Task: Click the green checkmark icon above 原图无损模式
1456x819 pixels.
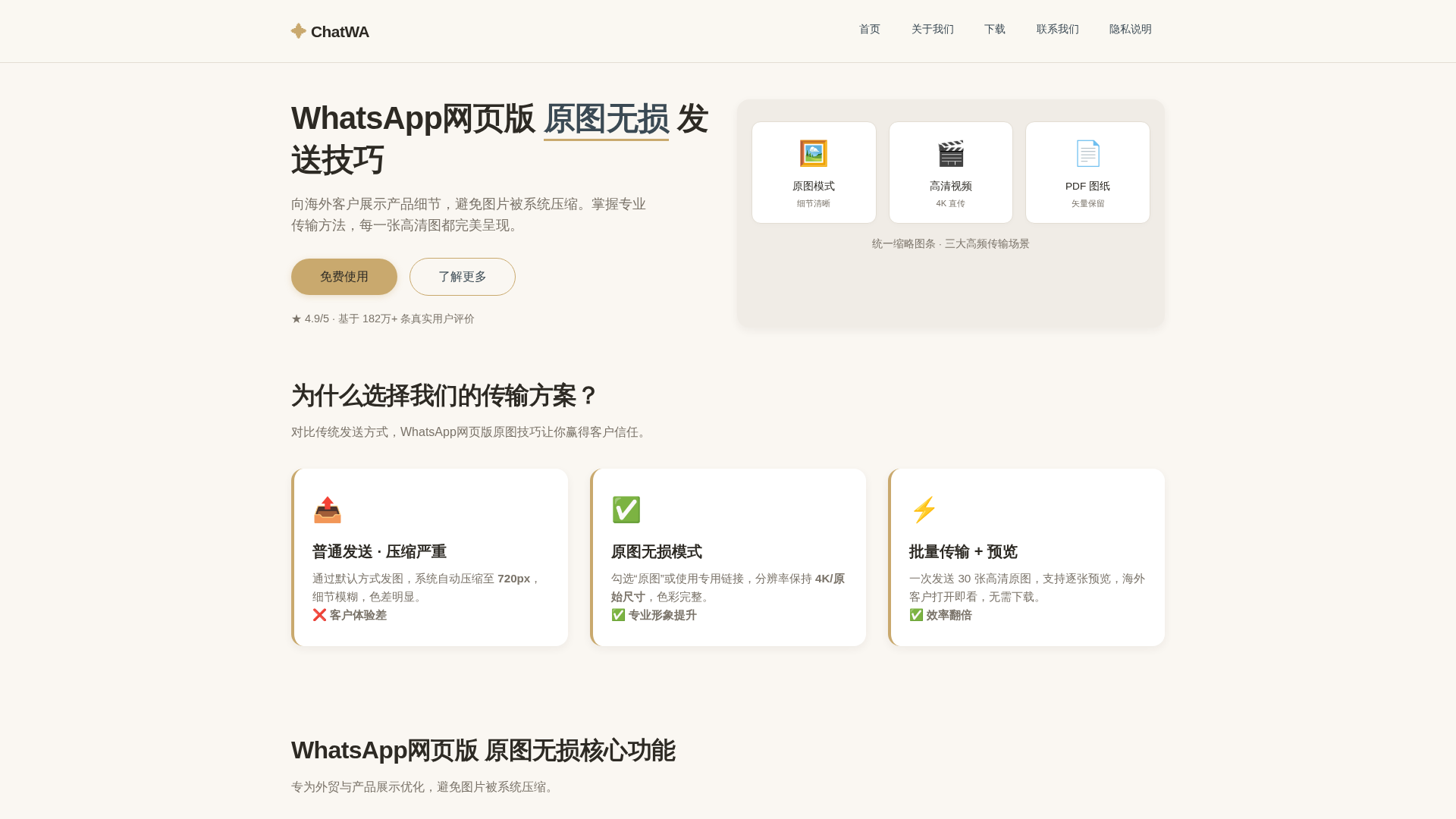Action: coord(626,510)
